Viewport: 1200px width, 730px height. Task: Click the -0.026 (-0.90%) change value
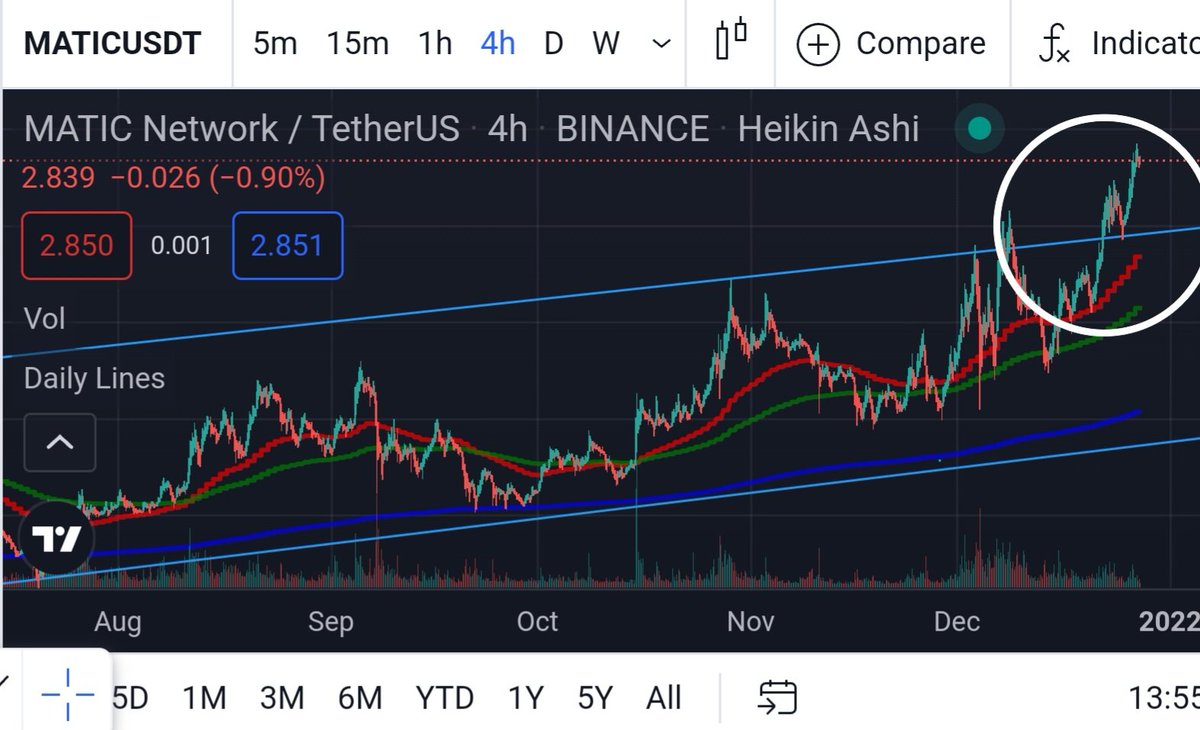[217, 179]
